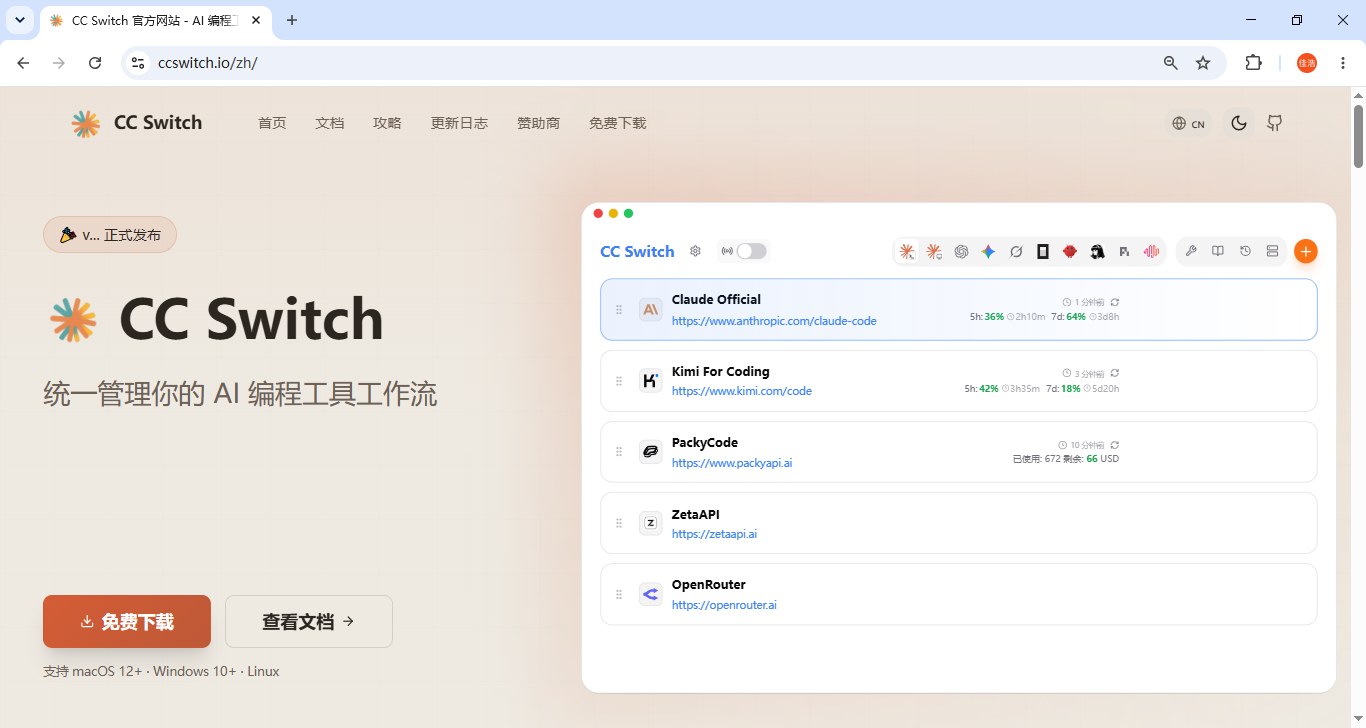Select the red crab app icon

1070,252
